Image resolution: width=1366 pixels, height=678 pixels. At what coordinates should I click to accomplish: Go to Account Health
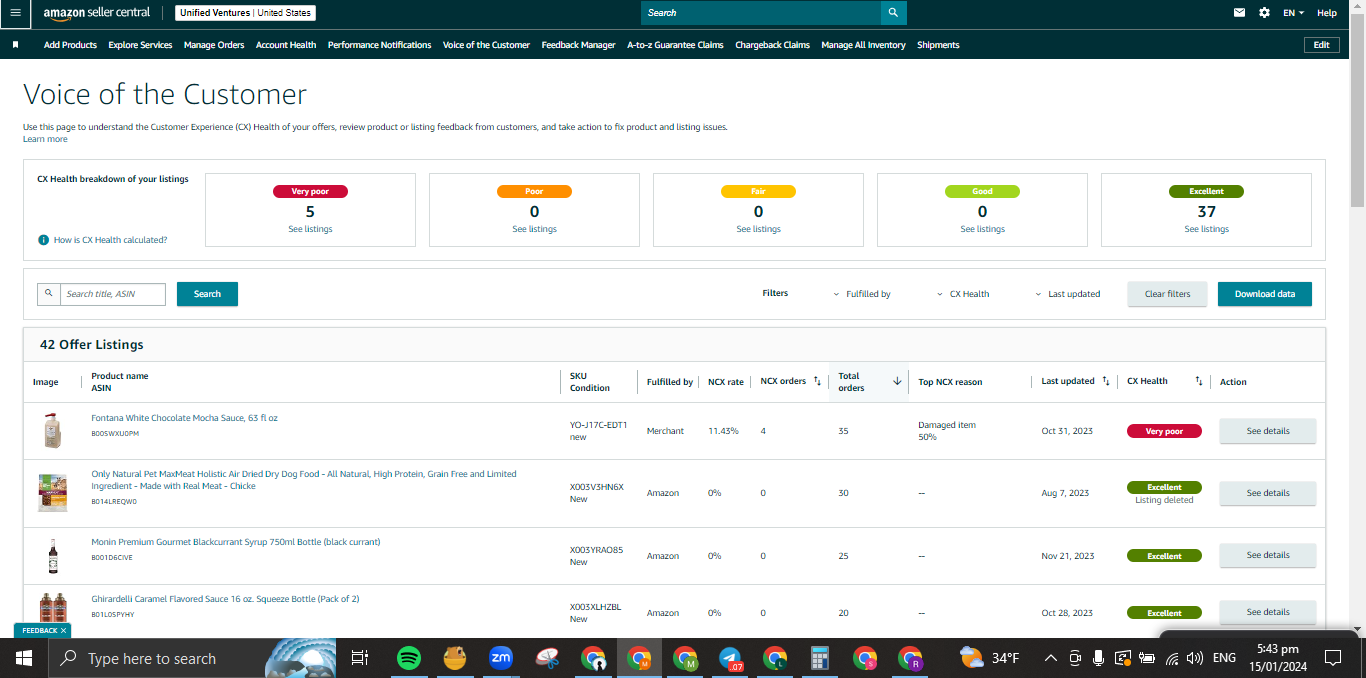pyautogui.click(x=286, y=45)
